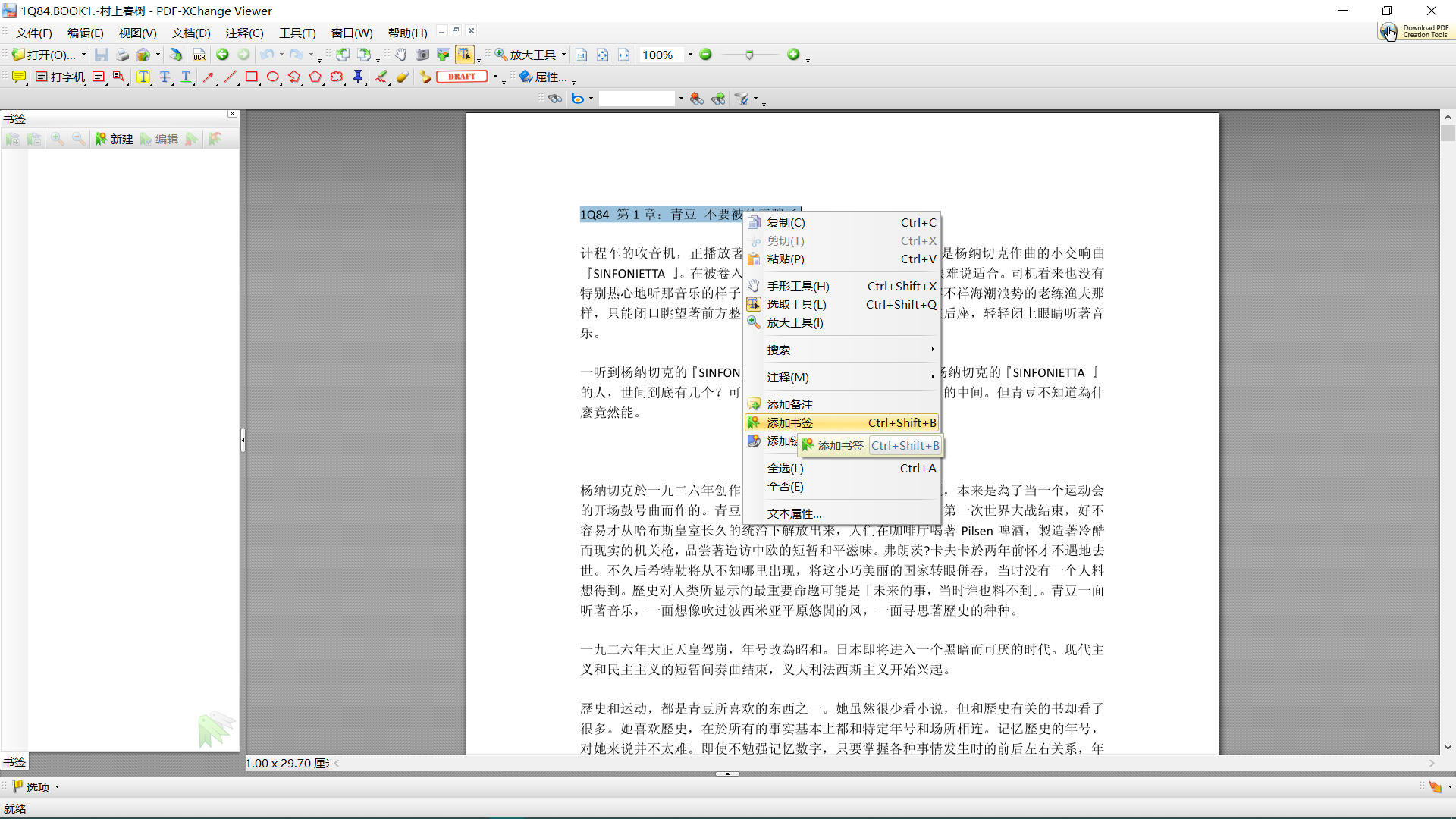Select the Oval drawing tool
Image resolution: width=1456 pixels, height=819 pixels.
273,77
